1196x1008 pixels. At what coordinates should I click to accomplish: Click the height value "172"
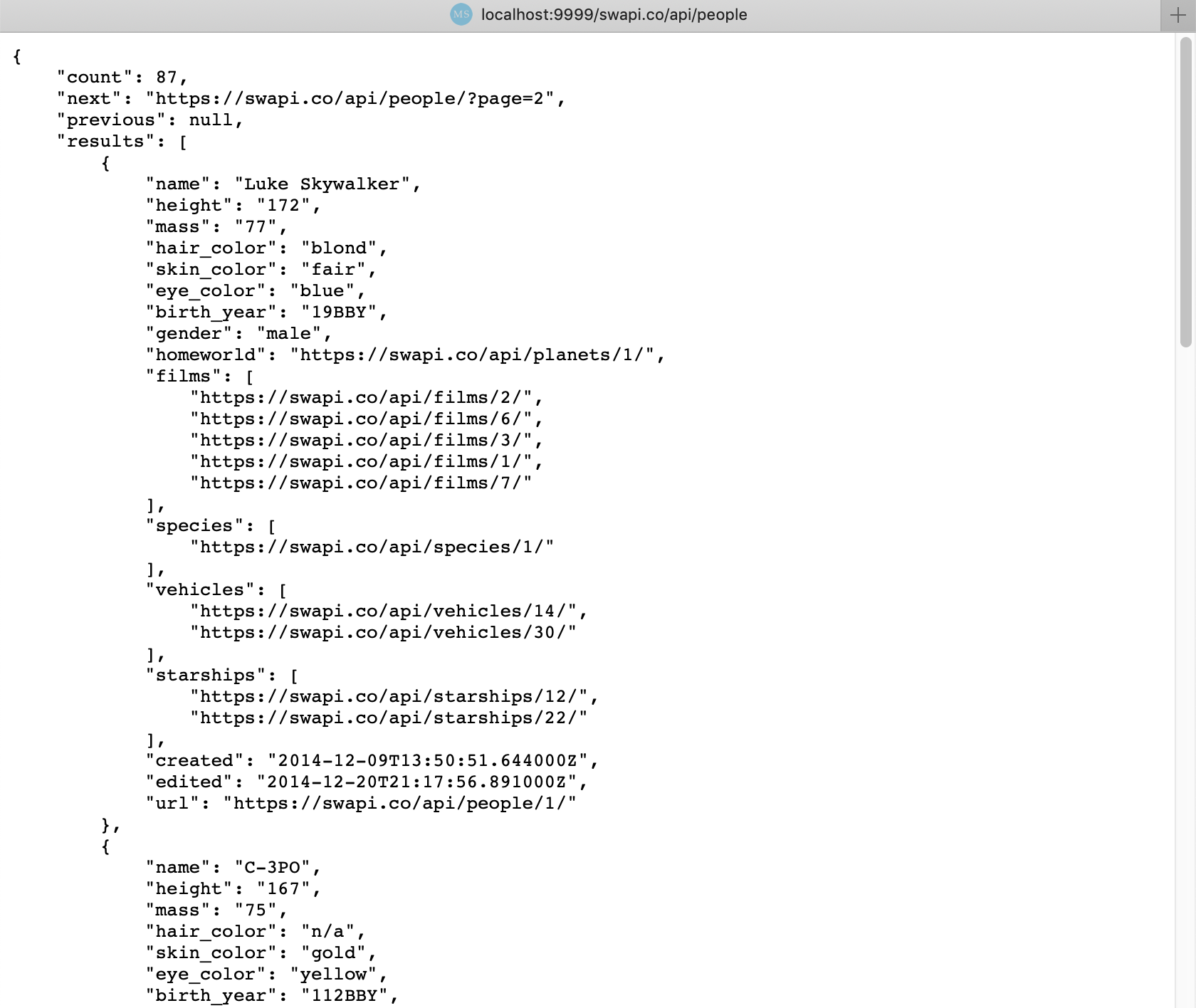click(x=283, y=205)
